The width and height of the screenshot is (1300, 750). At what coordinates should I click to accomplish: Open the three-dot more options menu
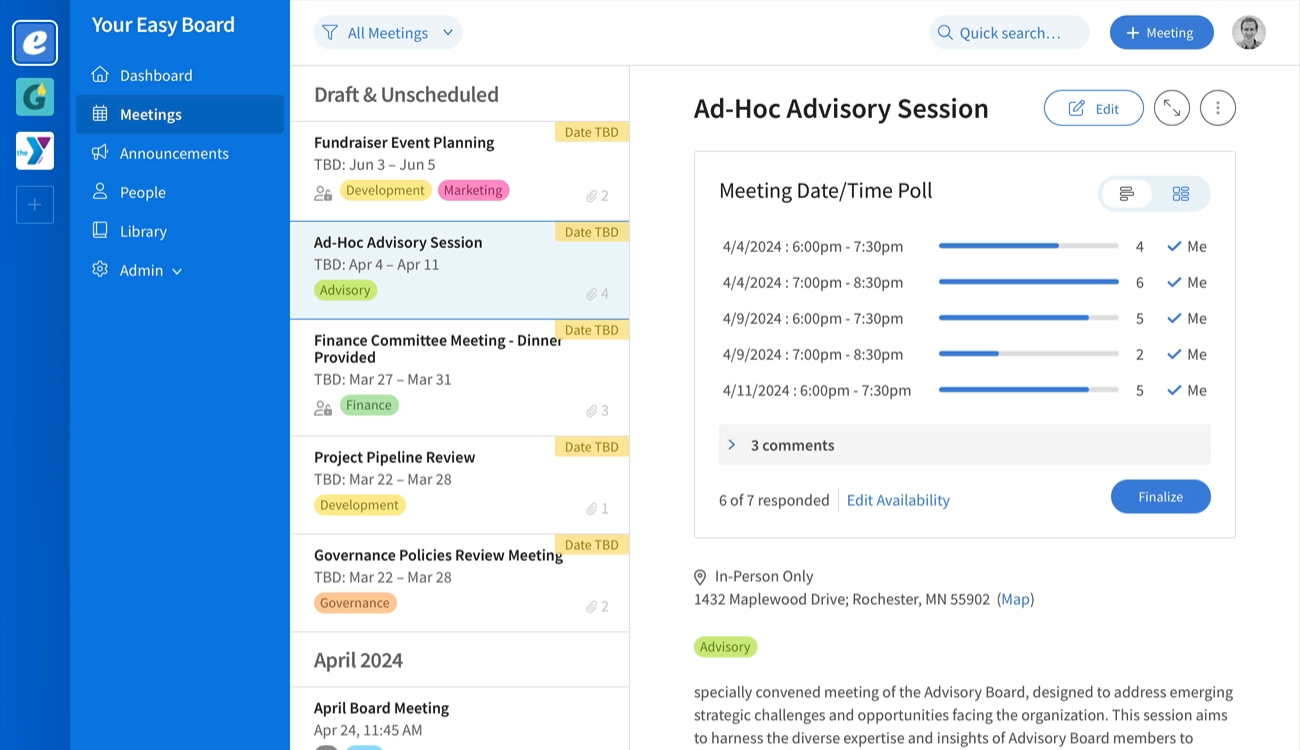pyautogui.click(x=1217, y=108)
